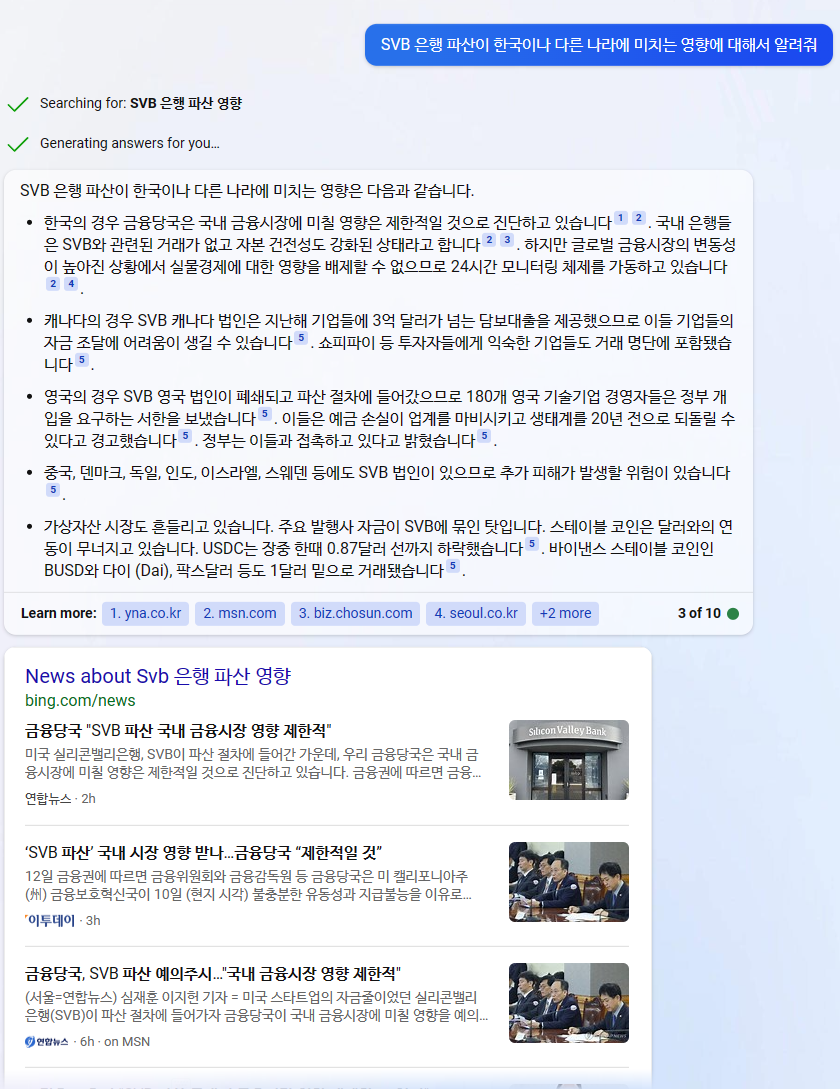
Task: Open the msn.com source link
Action: [240, 613]
